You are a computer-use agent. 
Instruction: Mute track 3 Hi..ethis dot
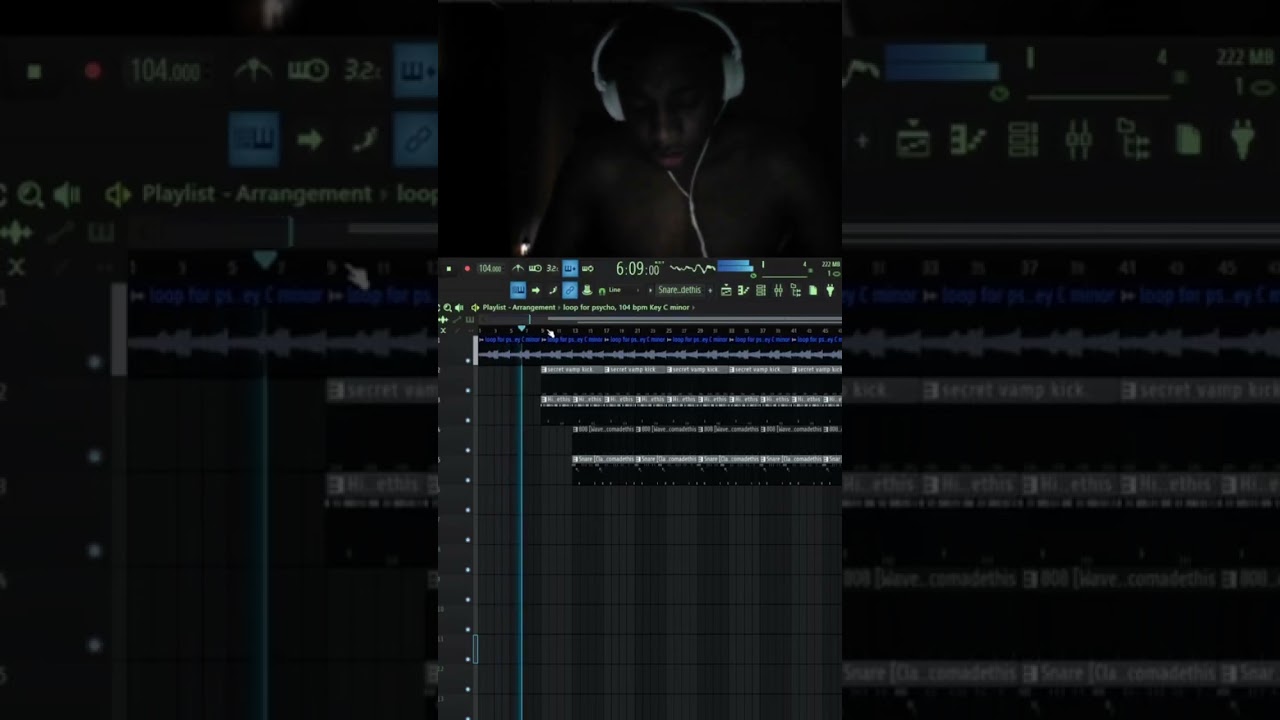click(467, 420)
